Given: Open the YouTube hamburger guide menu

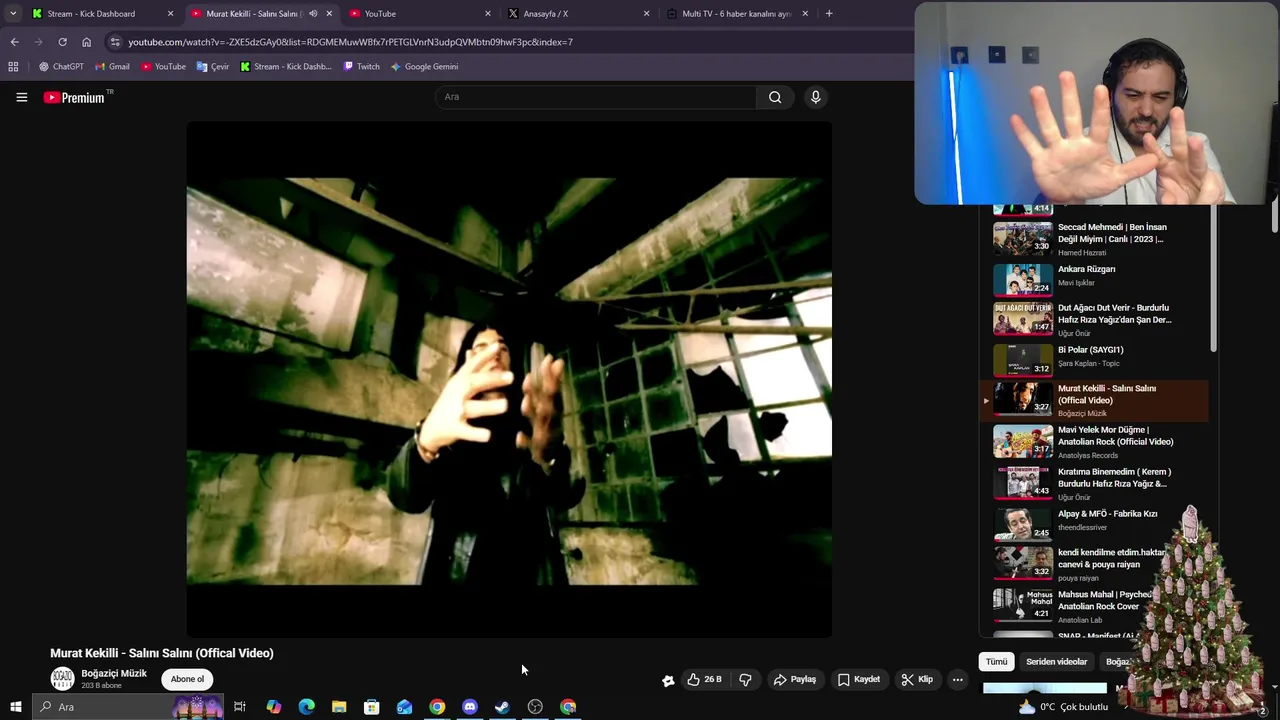Looking at the screenshot, I should (x=21, y=97).
